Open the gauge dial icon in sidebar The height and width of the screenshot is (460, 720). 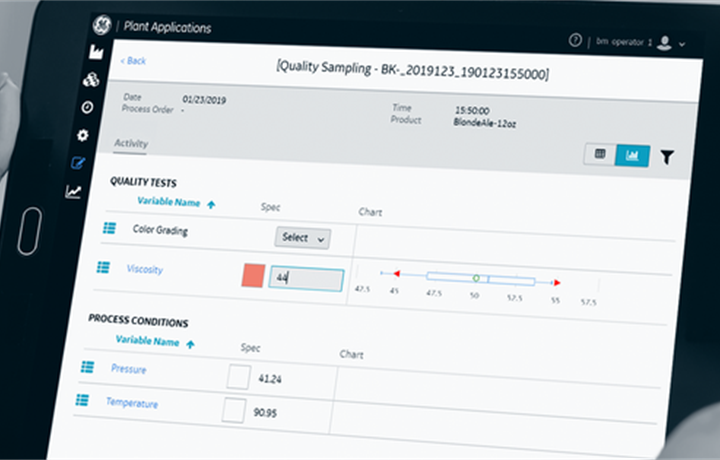tap(87, 107)
